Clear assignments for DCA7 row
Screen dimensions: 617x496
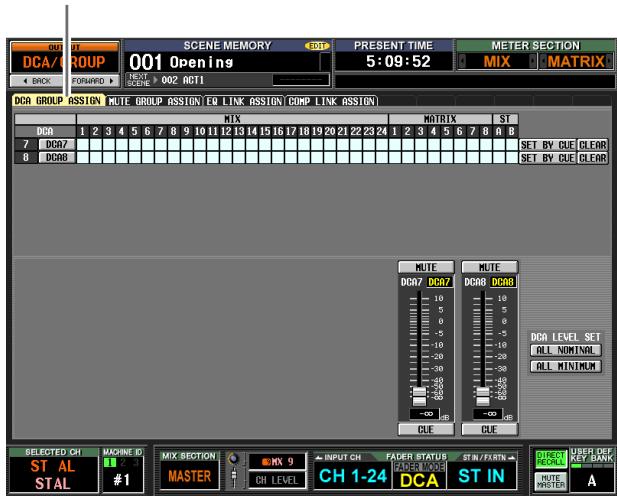click(593, 145)
